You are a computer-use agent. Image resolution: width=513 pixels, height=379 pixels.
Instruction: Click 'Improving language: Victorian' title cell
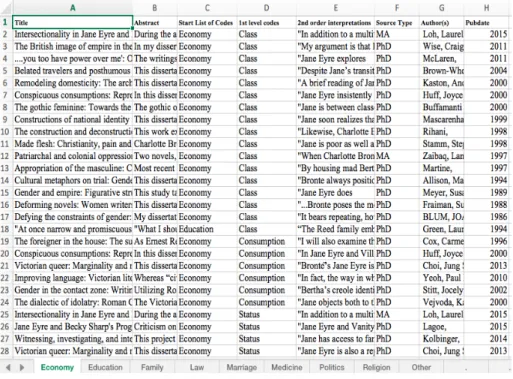pyautogui.click(x=72, y=278)
